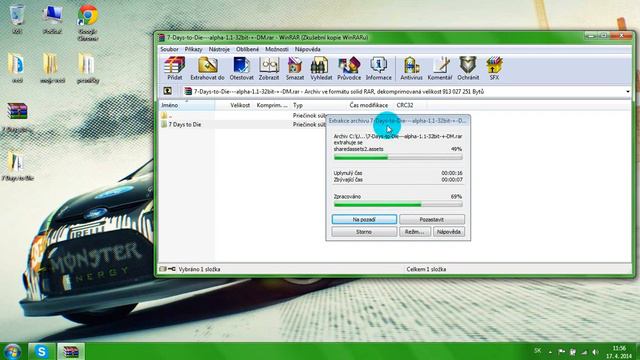
Task: Open the Windows Start button
Action: point(12,351)
